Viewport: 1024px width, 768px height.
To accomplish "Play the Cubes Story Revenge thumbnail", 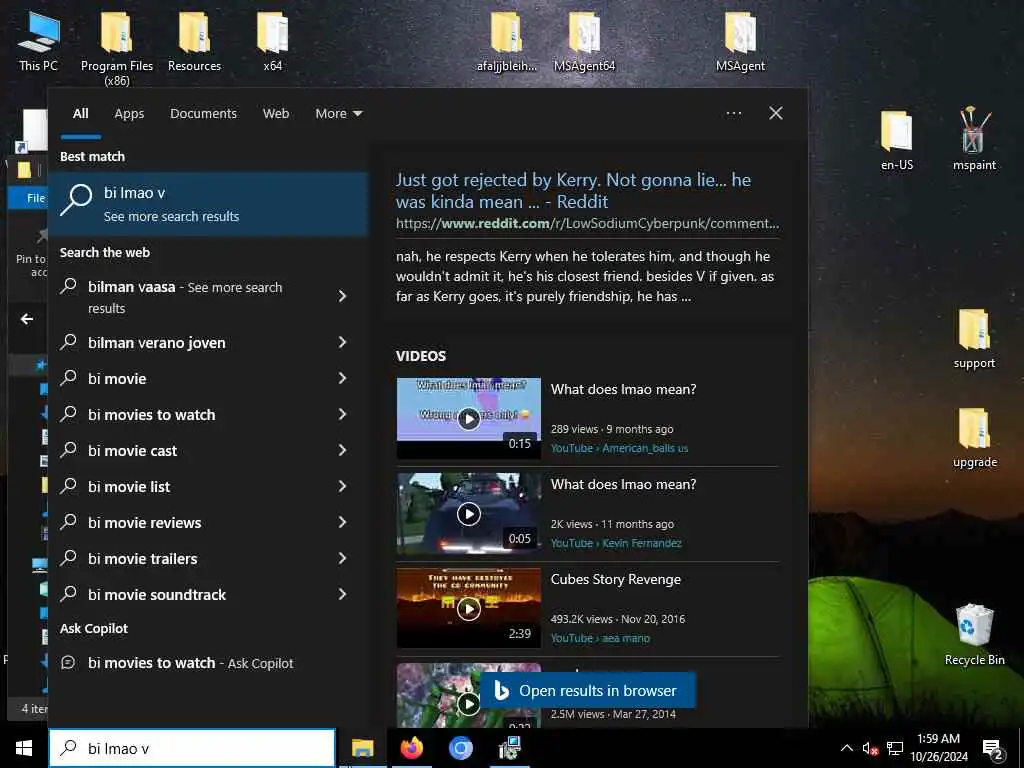I will pos(469,608).
